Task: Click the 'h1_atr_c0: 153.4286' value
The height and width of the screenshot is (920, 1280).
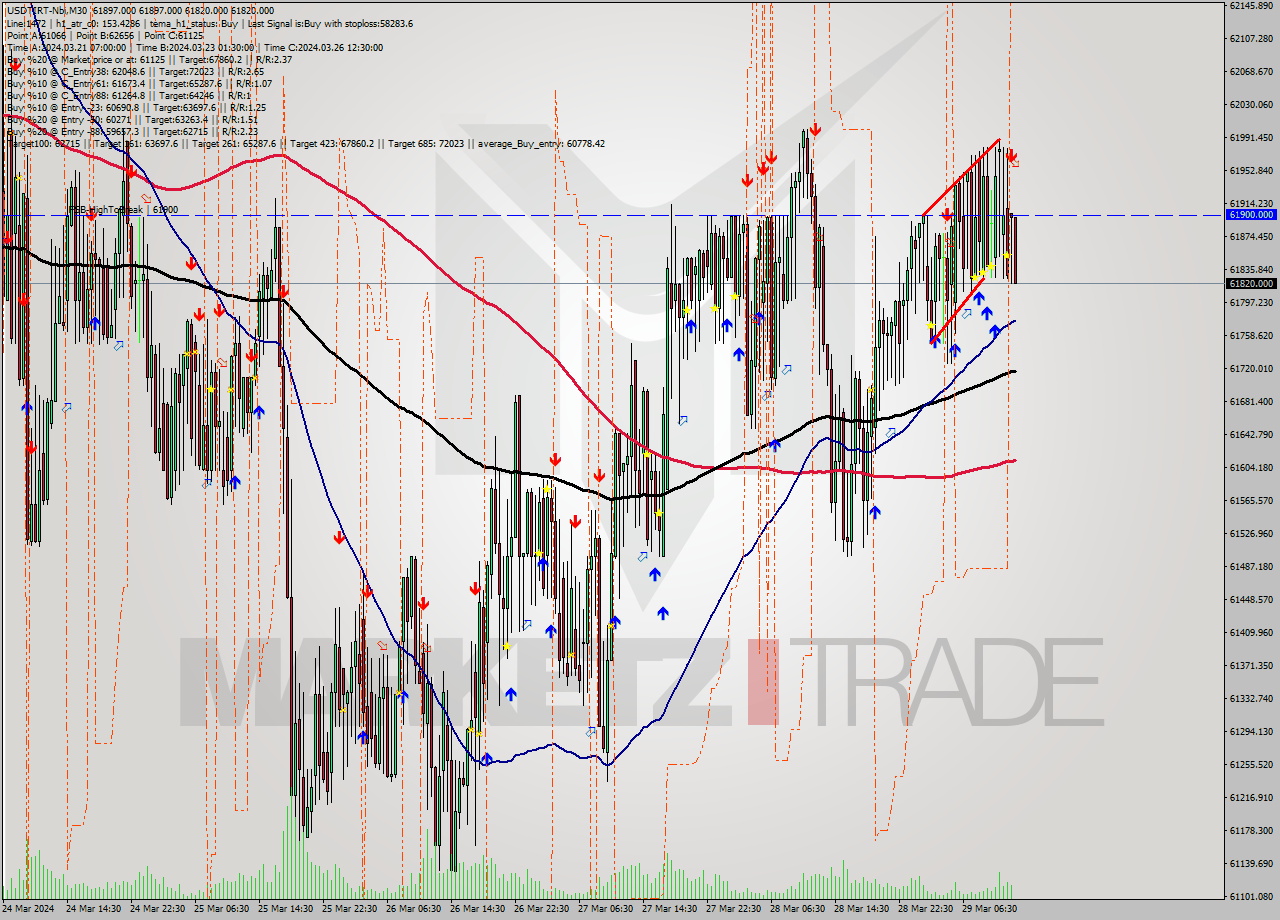Action: 99,23
